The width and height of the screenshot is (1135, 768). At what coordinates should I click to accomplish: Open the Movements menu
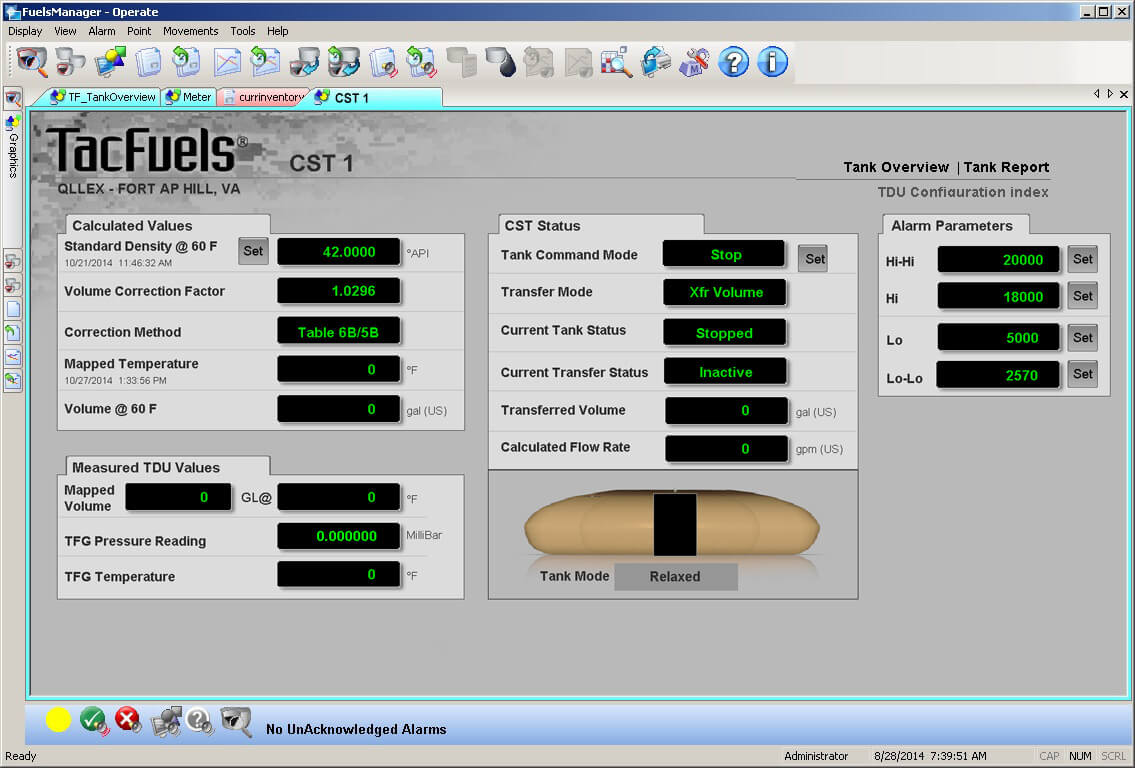pos(190,31)
